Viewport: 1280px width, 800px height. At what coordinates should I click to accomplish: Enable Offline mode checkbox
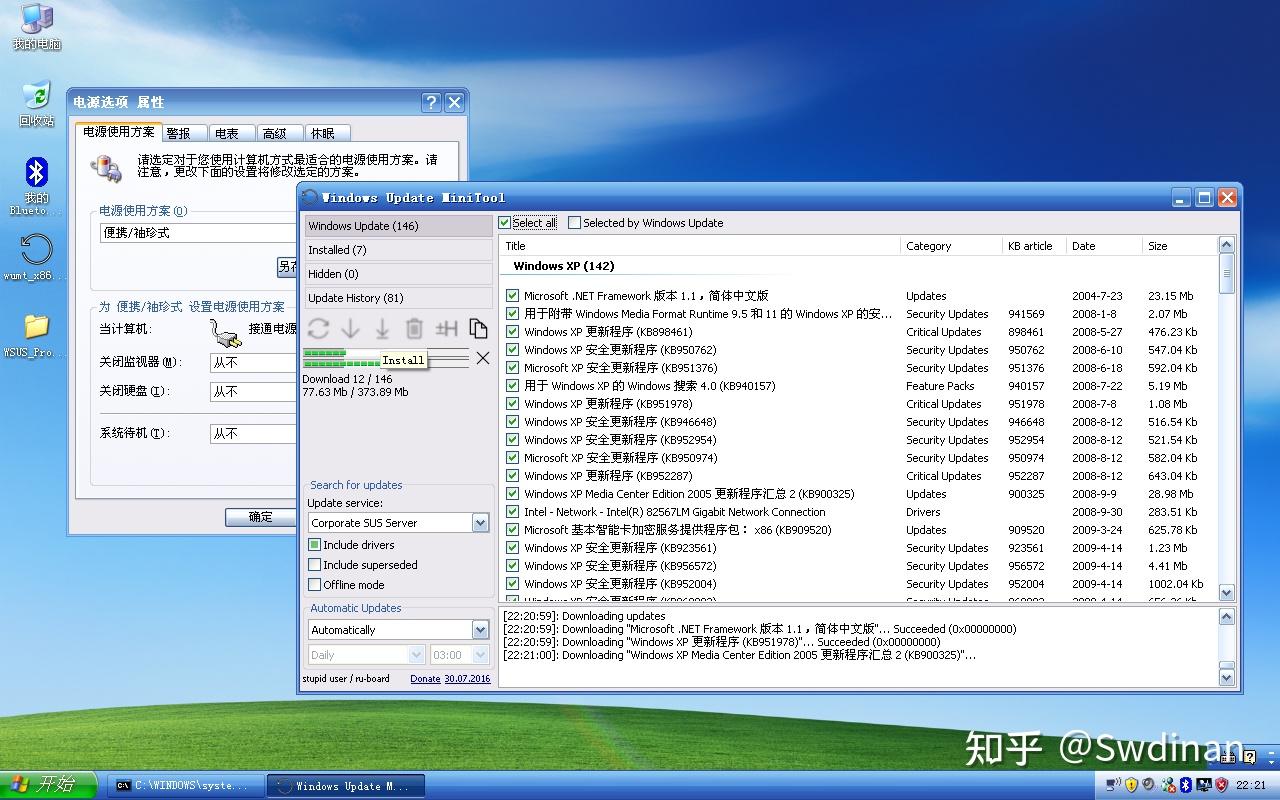(314, 585)
